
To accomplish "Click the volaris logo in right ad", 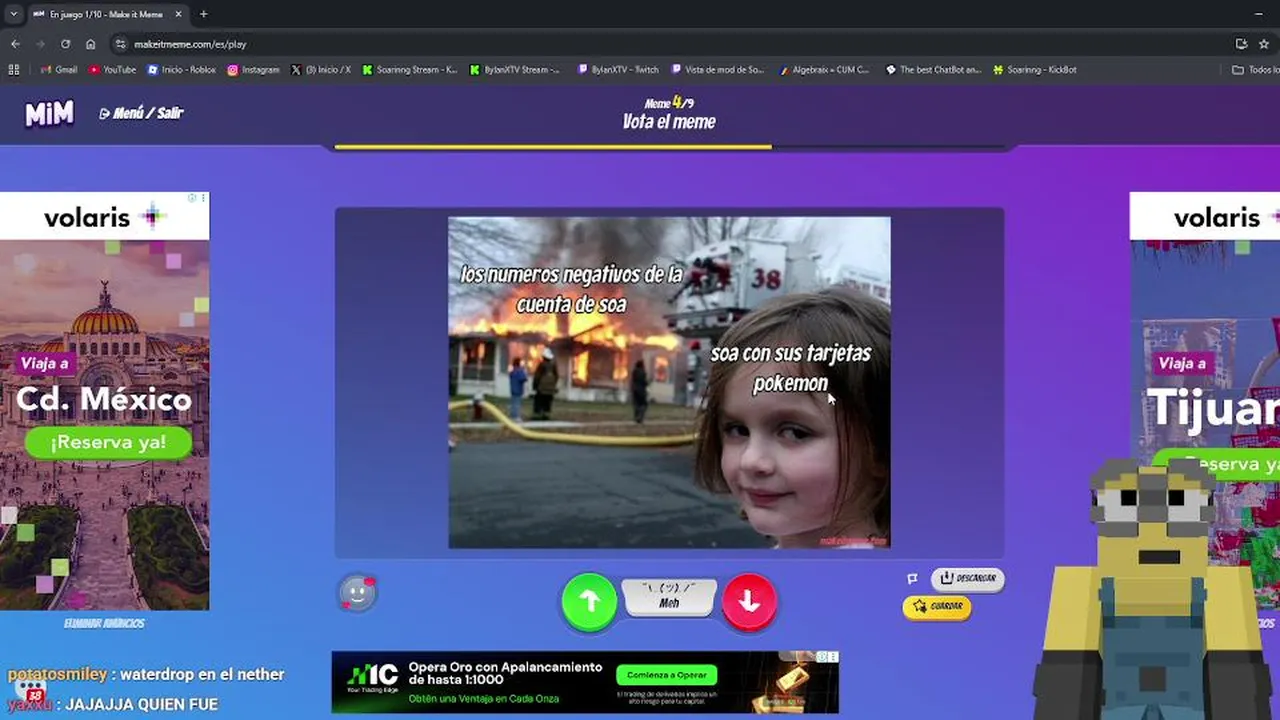I will pos(1226,217).
